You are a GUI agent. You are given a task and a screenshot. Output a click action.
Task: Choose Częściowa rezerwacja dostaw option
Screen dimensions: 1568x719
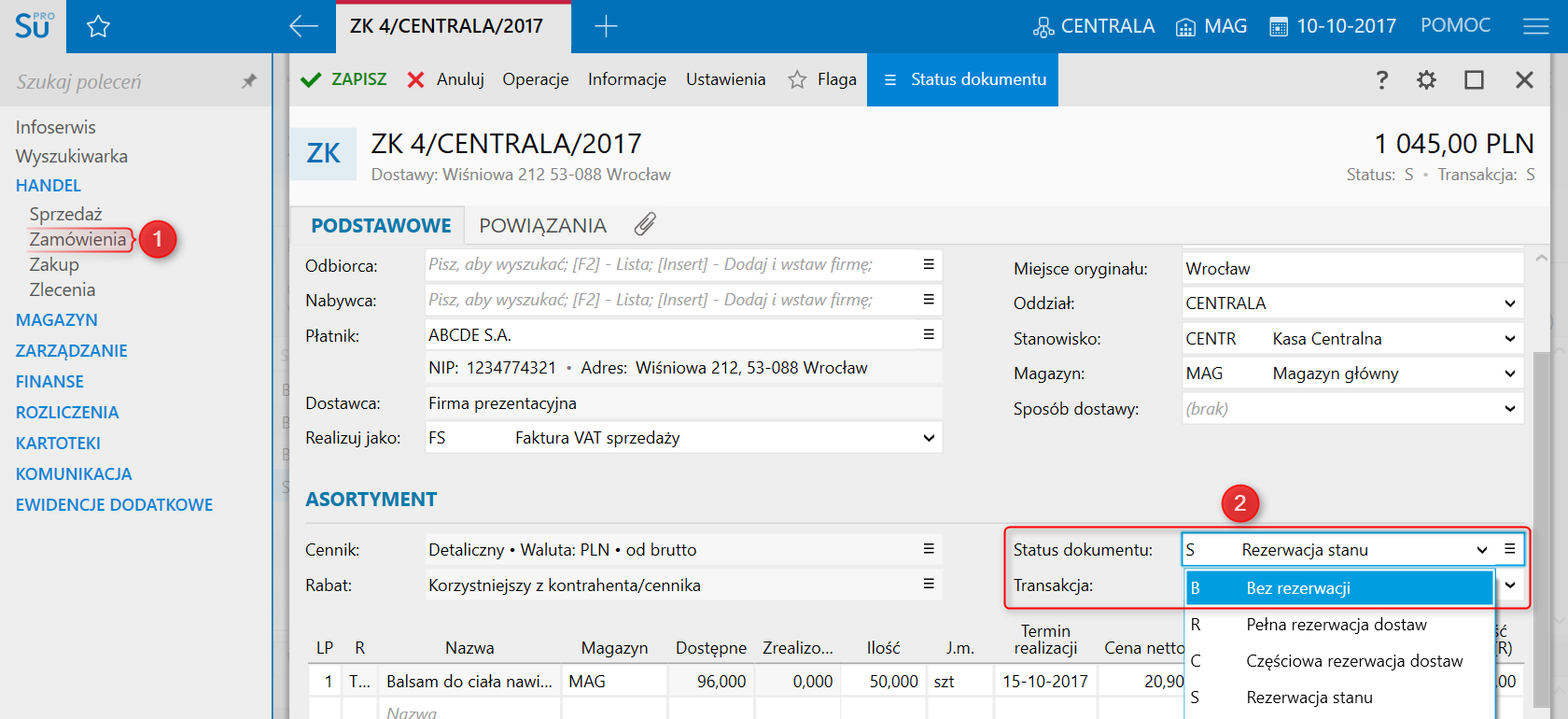coord(1339,661)
